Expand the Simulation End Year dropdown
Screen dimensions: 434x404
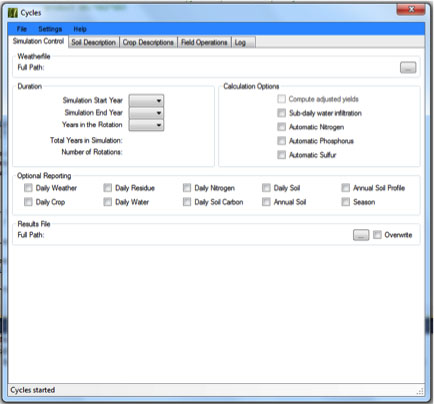146,113
